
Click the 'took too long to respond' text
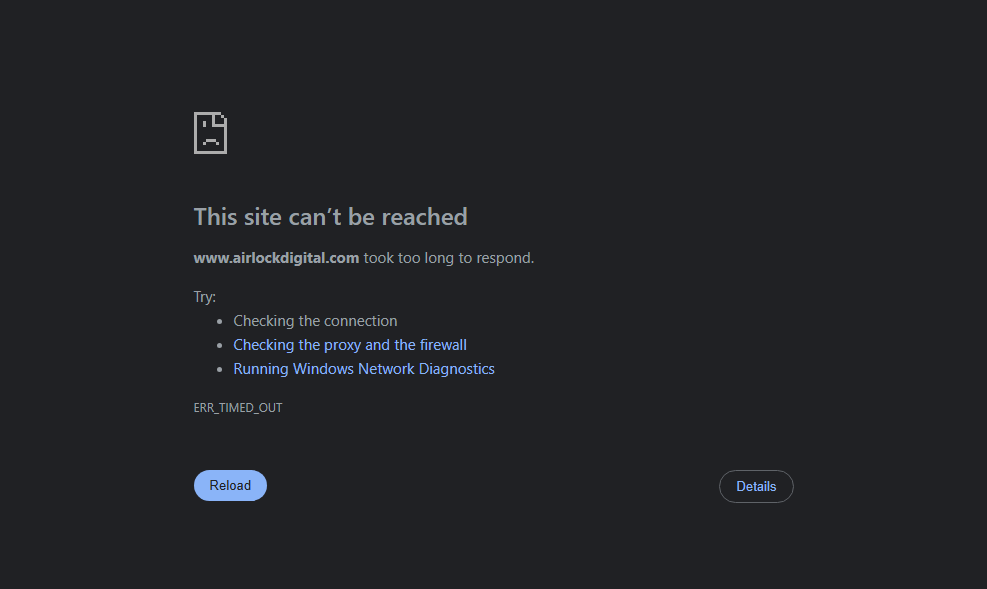coord(449,258)
